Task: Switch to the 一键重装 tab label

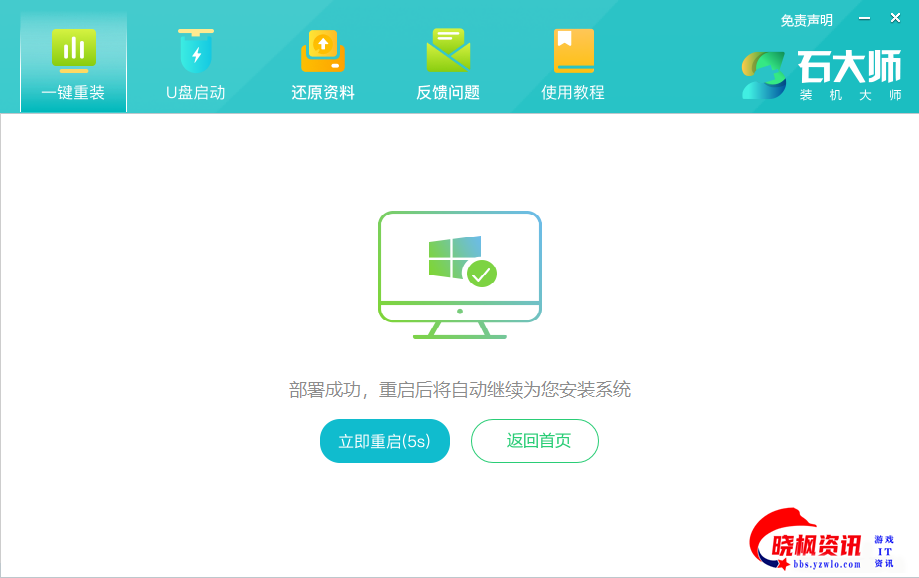Action: (x=73, y=93)
